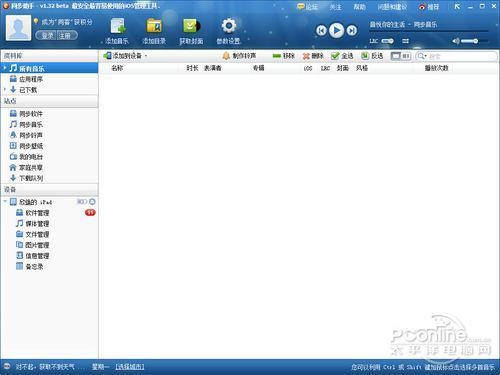Expand the 所有音乐 tree arrow
This screenshot has width=500, height=375.
(x=5, y=68)
